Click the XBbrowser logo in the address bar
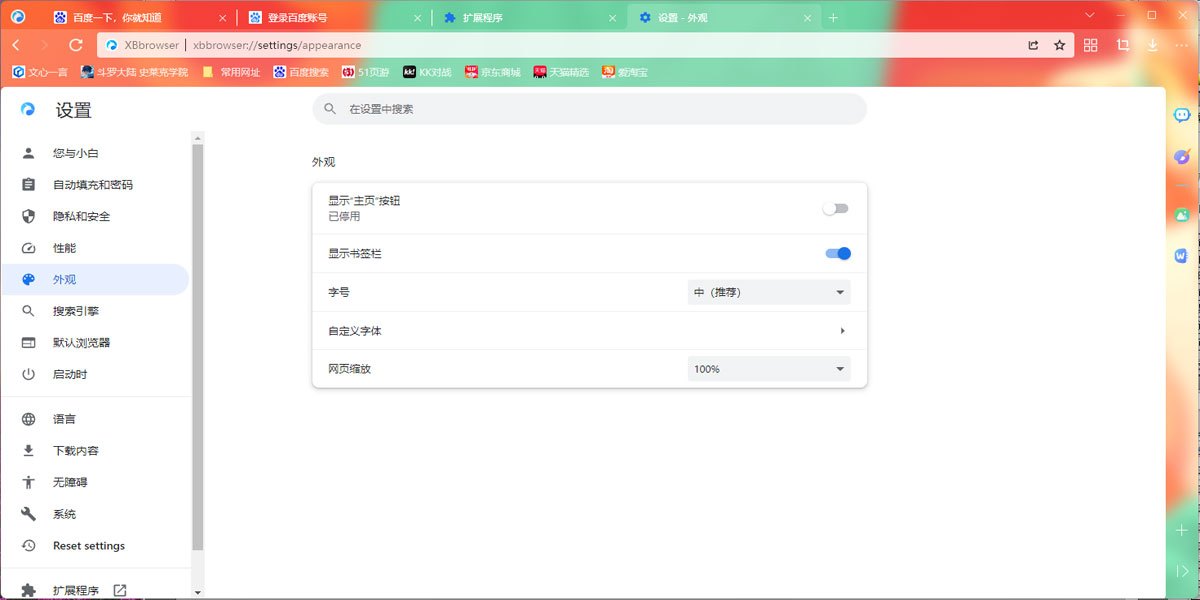The width and height of the screenshot is (1200, 600). (110, 44)
